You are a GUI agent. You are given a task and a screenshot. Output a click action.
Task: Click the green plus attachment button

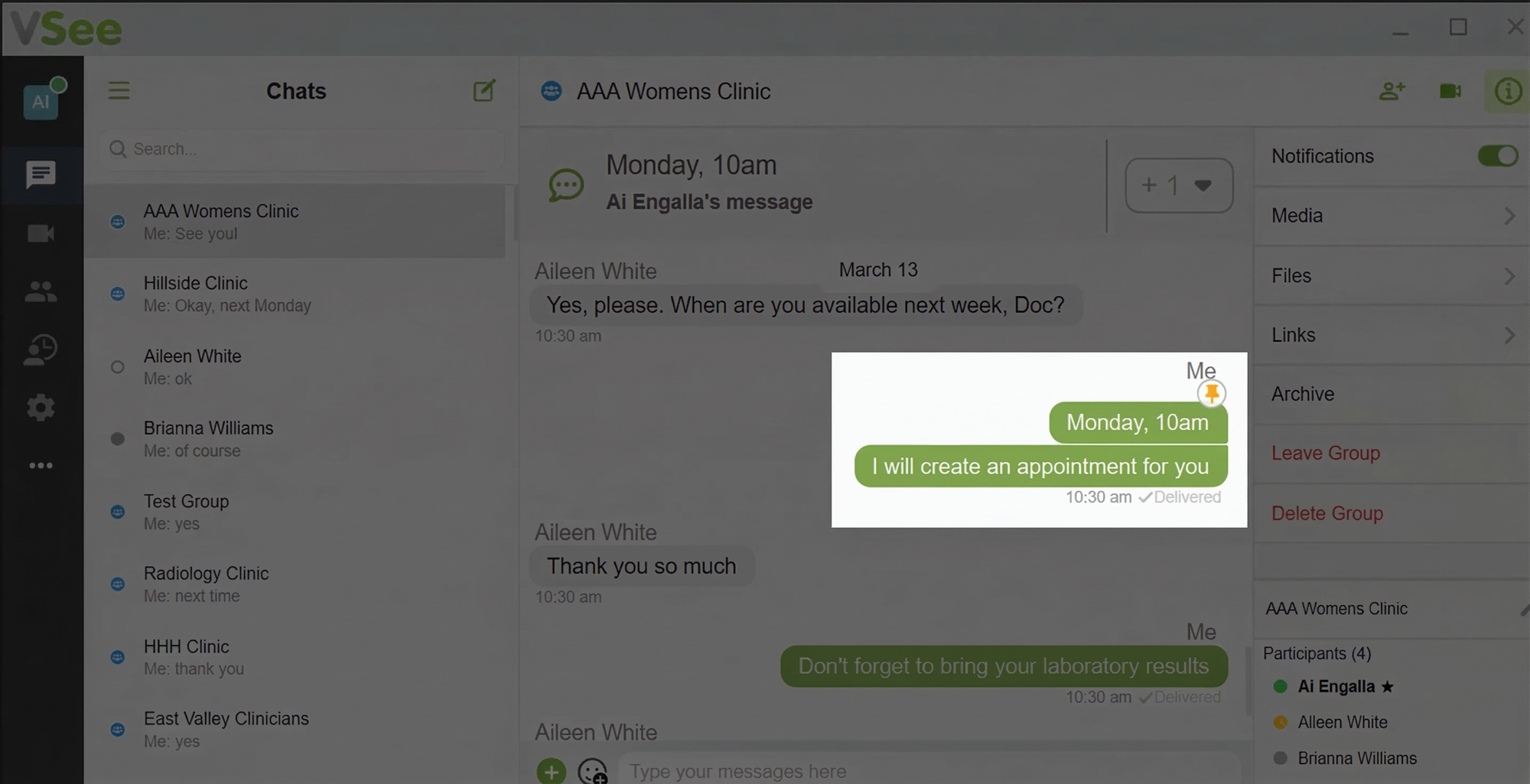click(551, 771)
